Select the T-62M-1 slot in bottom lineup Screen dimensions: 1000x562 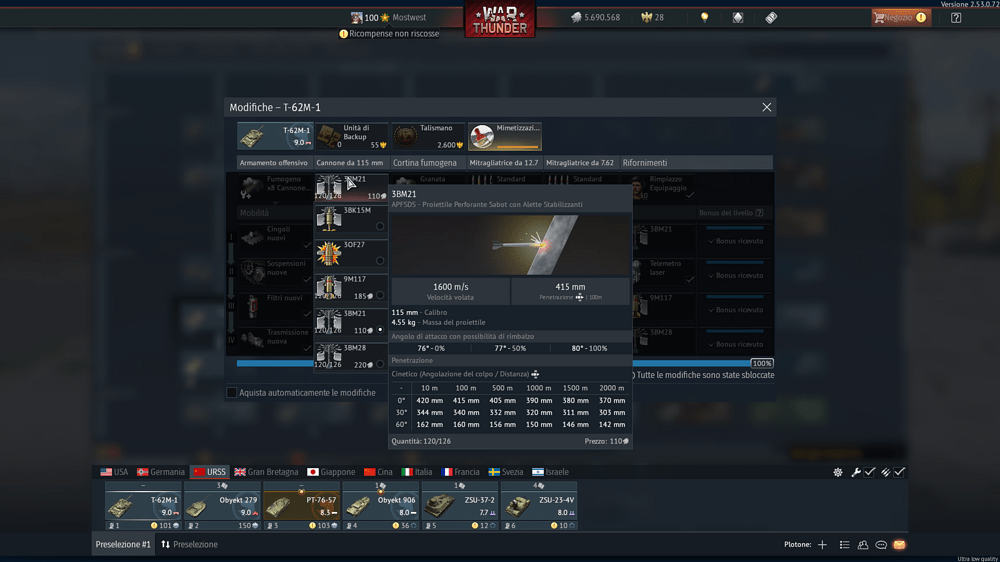[143, 506]
